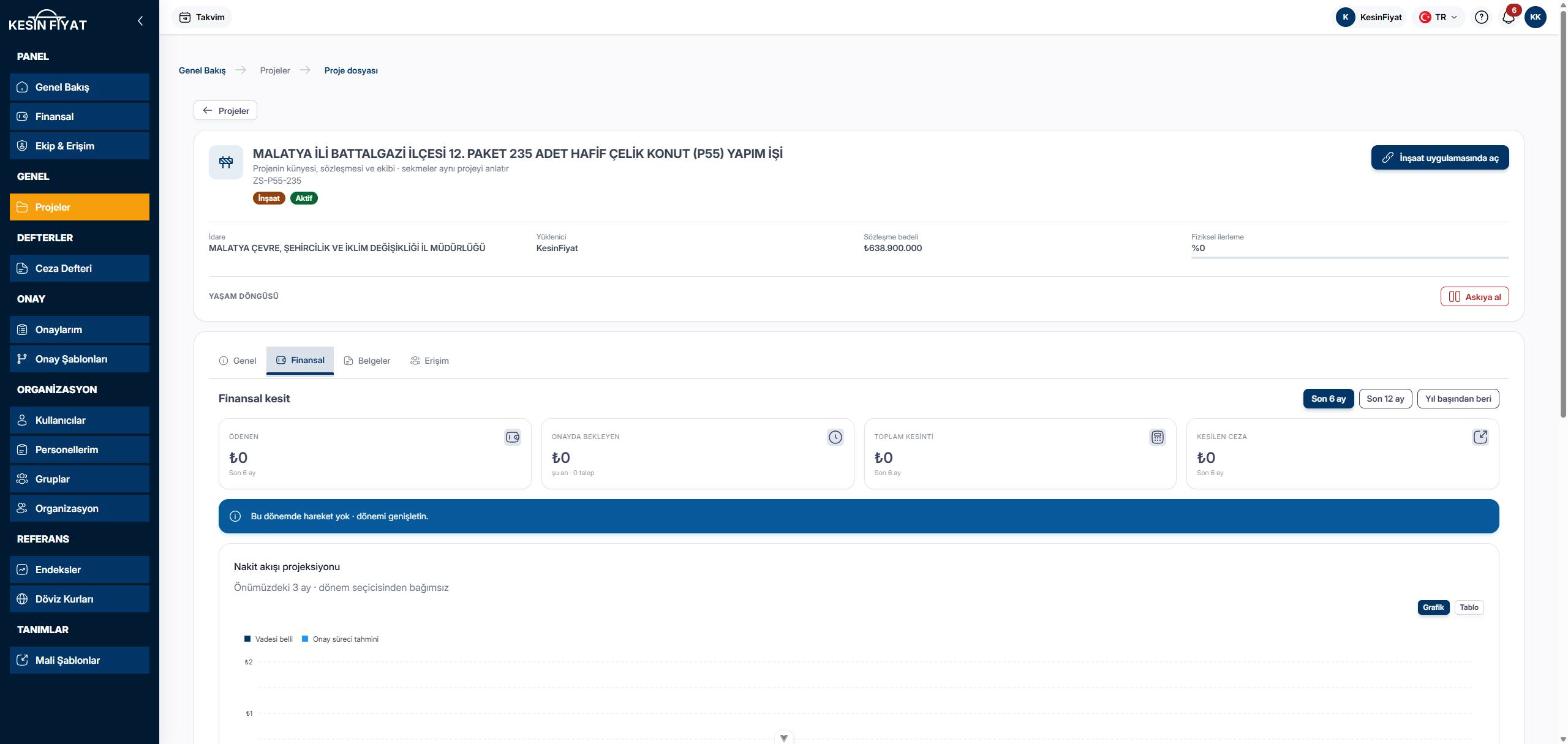Image resolution: width=1568 pixels, height=744 pixels.
Task: Open Ekip & Erişim in the sidebar
Action: 80,146
